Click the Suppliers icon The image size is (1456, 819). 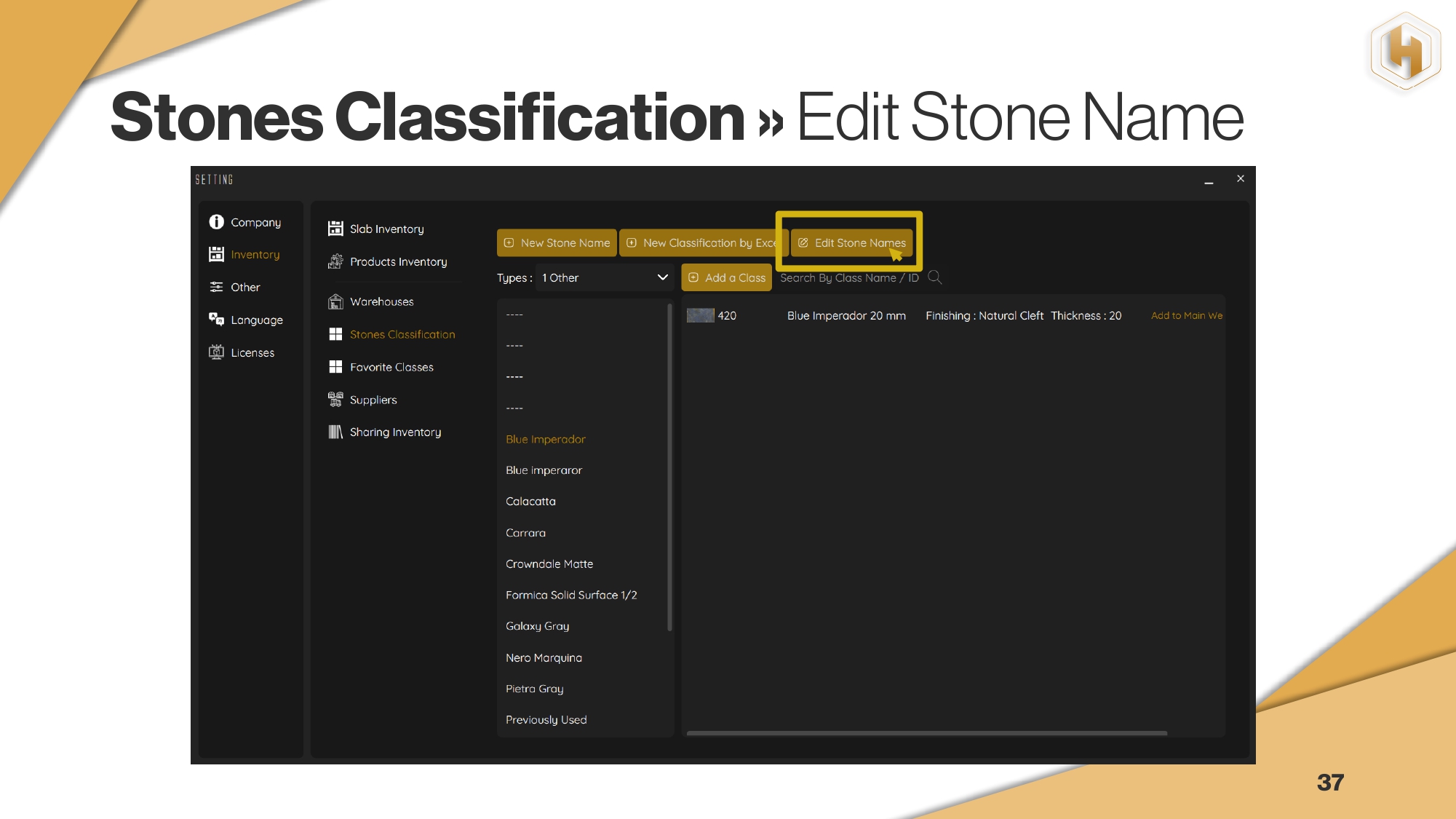pyautogui.click(x=335, y=400)
